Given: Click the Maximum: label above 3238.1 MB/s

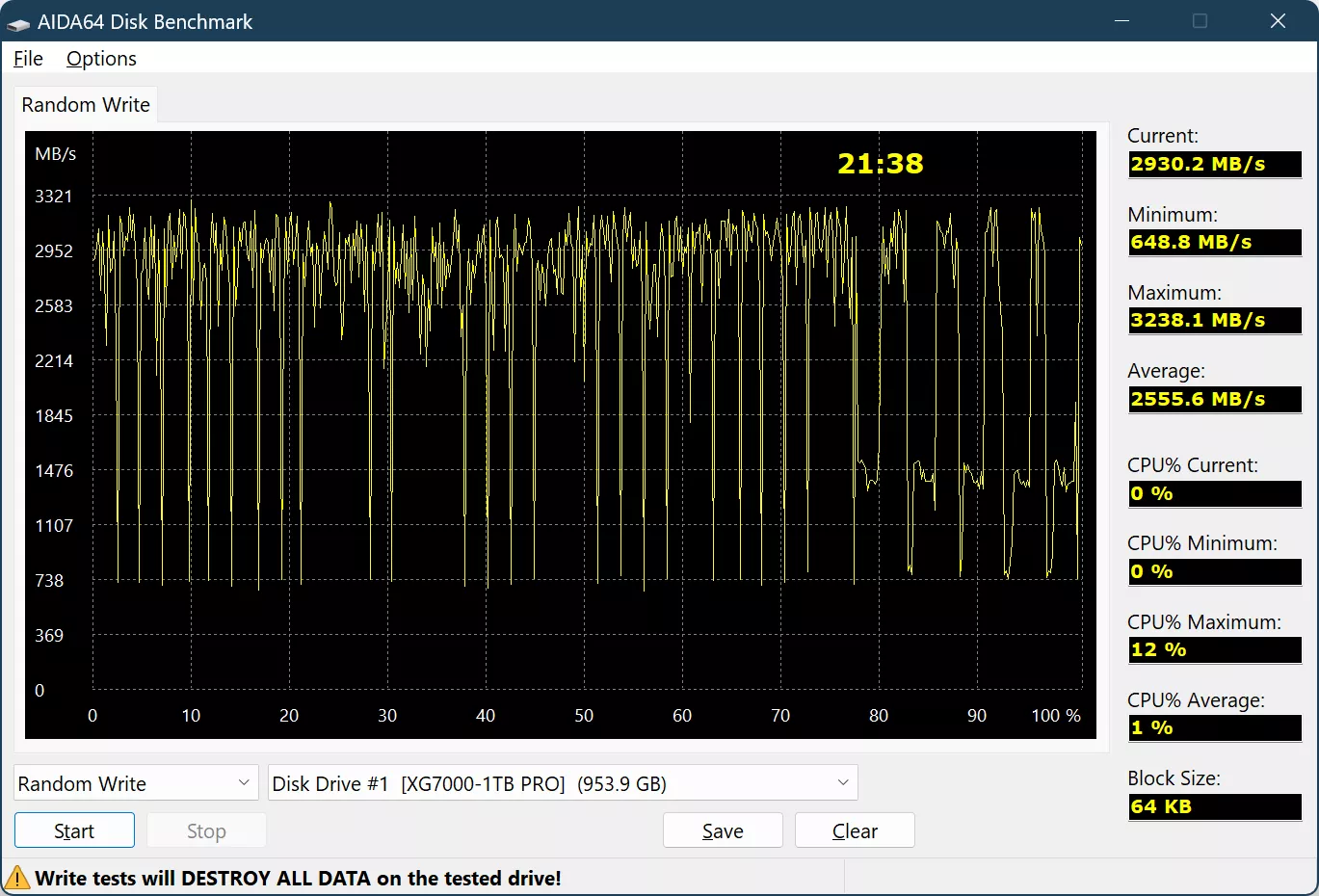Looking at the screenshot, I should pos(1174,293).
